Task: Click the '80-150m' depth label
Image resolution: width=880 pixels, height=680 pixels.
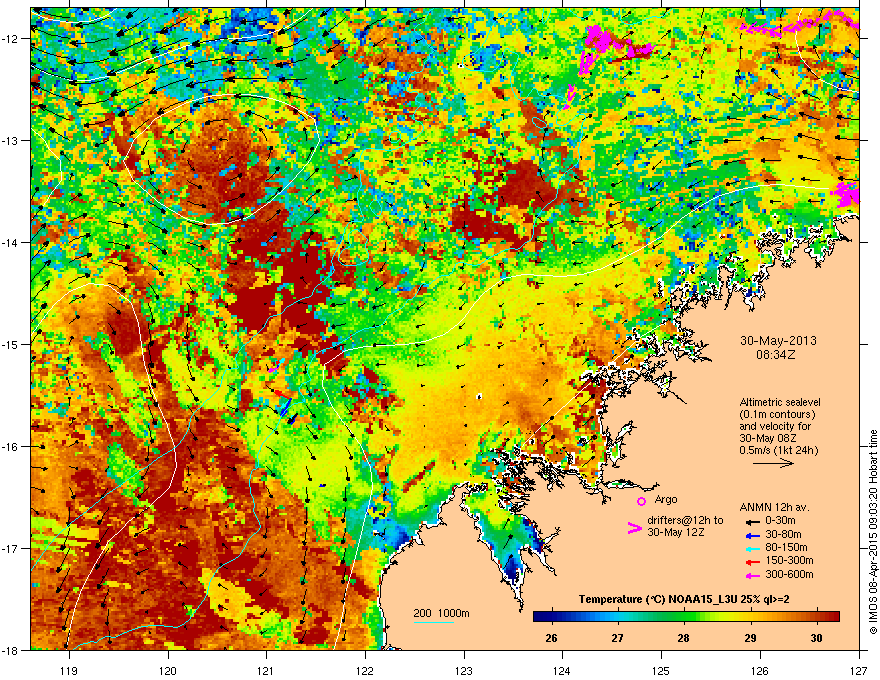Action: pyautogui.click(x=786, y=547)
